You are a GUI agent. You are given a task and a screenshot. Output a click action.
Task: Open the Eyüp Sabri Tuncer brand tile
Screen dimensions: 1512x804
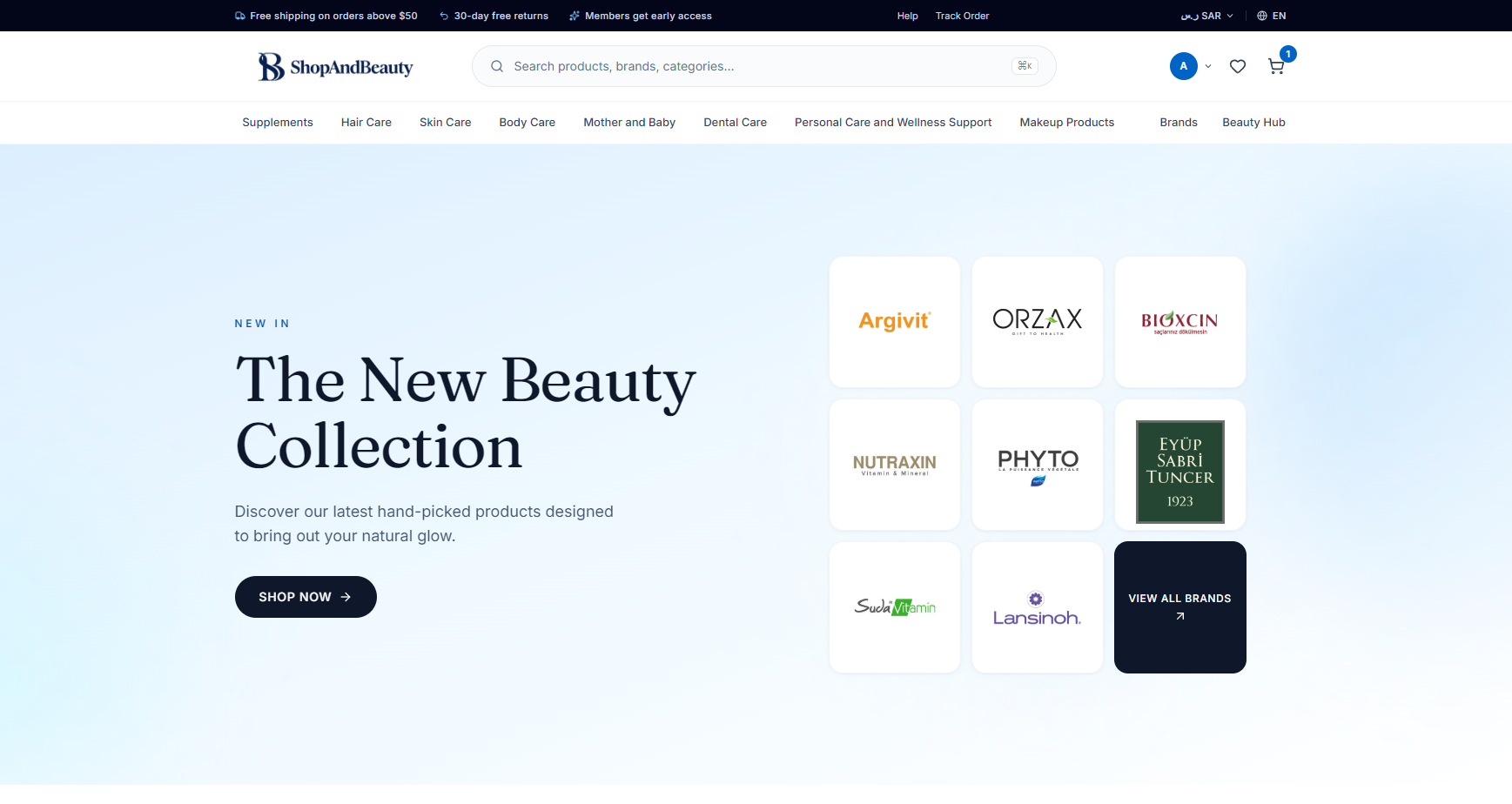pos(1180,465)
